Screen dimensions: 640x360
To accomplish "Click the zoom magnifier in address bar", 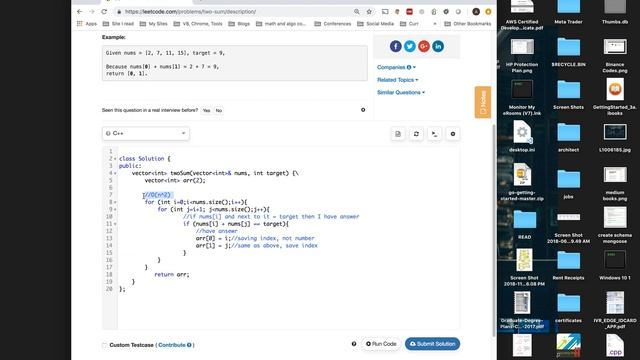I will (x=357, y=12).
